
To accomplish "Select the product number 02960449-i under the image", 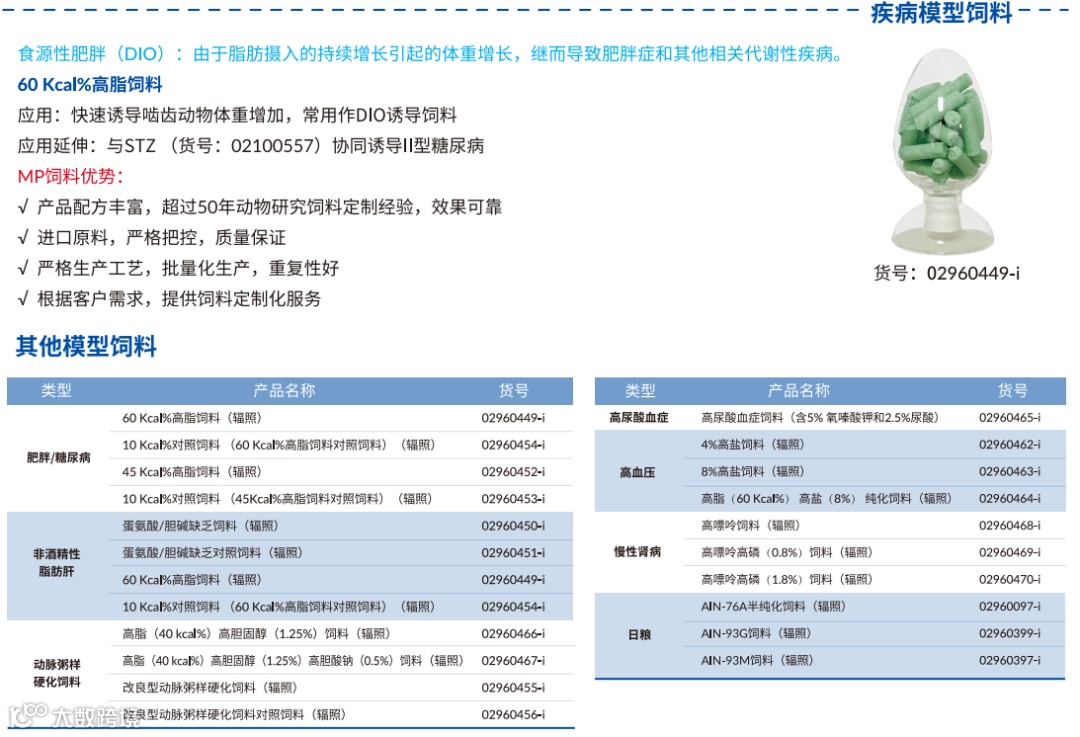I will click(x=973, y=273).
